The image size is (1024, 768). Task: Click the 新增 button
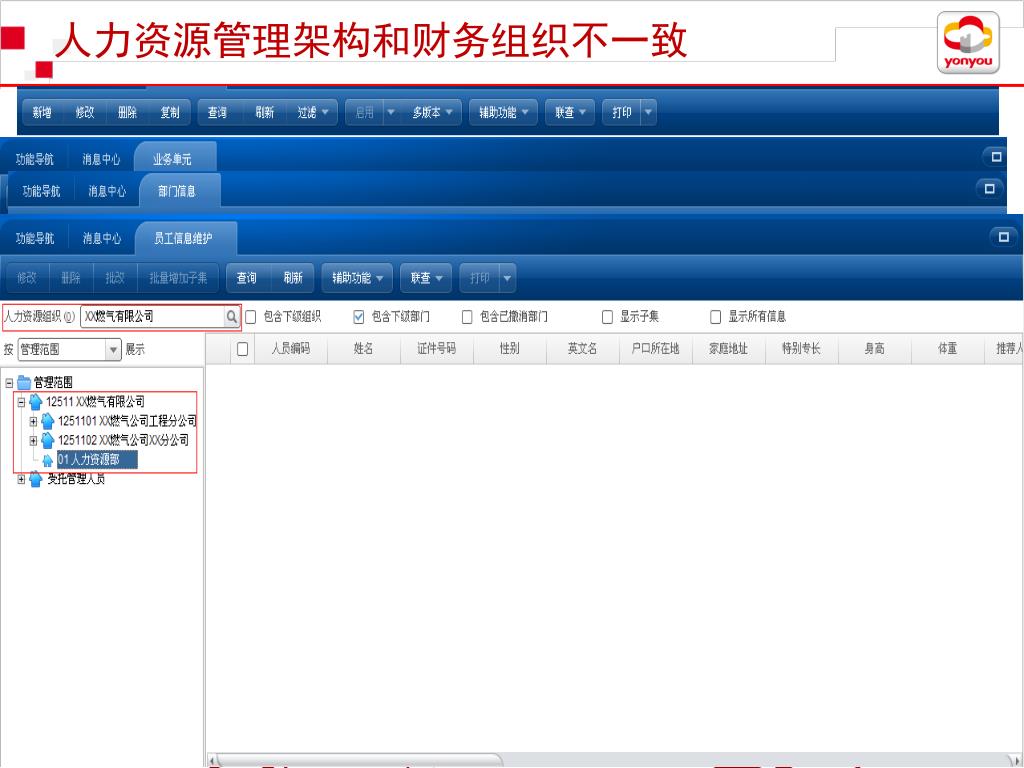coord(42,112)
